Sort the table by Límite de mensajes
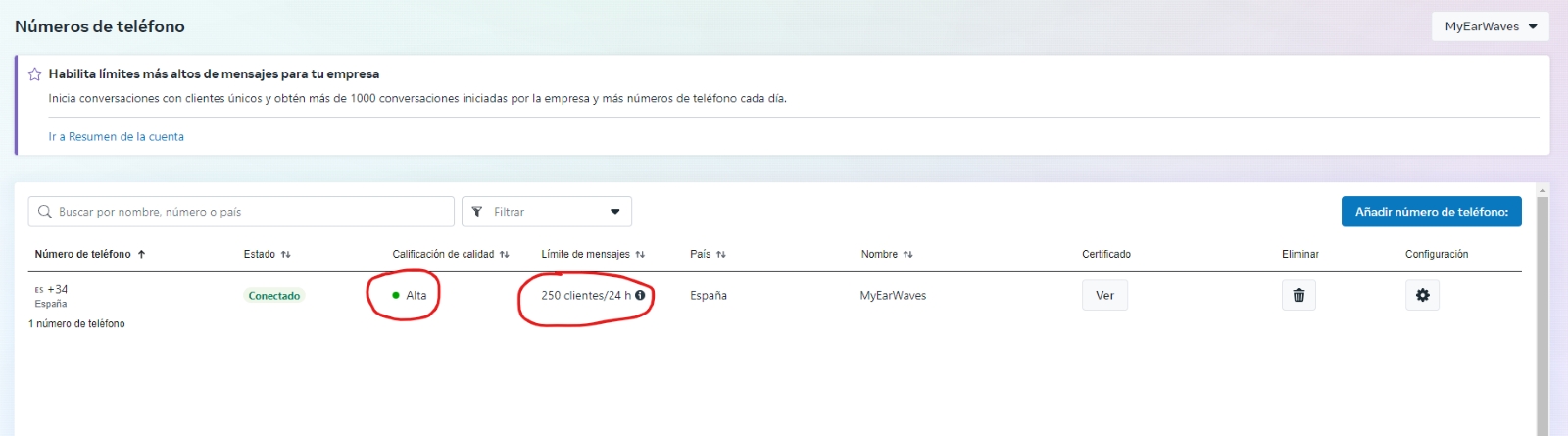The height and width of the screenshot is (436, 1568). 640,255
